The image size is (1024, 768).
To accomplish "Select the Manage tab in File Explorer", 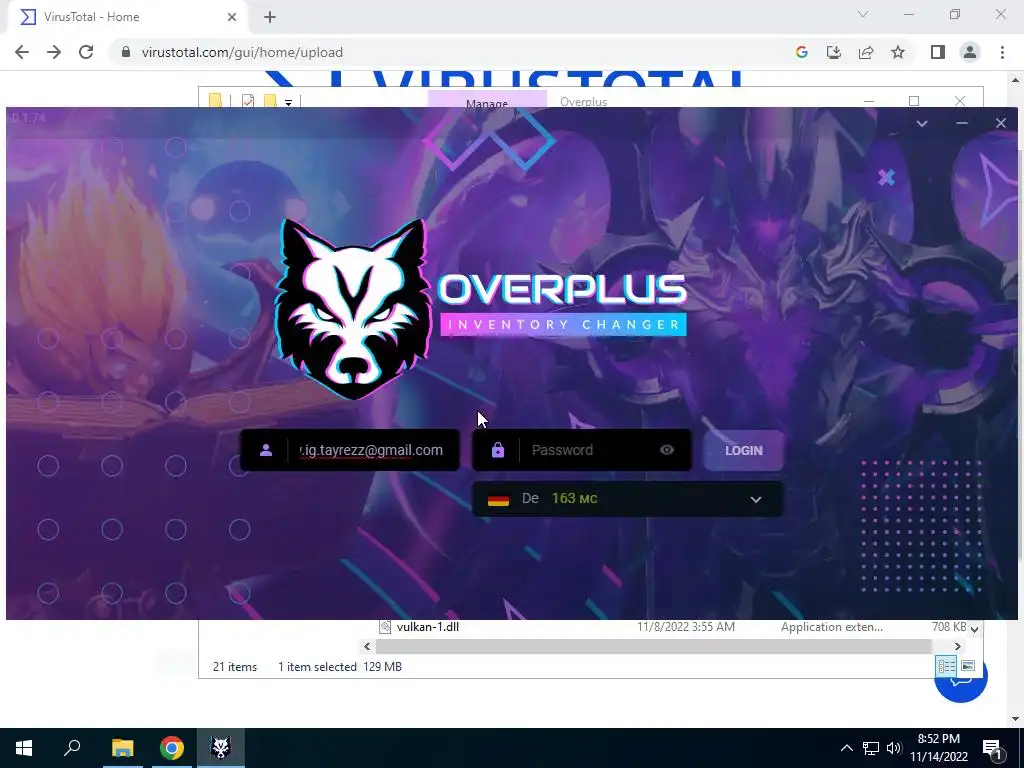I will tap(487, 101).
